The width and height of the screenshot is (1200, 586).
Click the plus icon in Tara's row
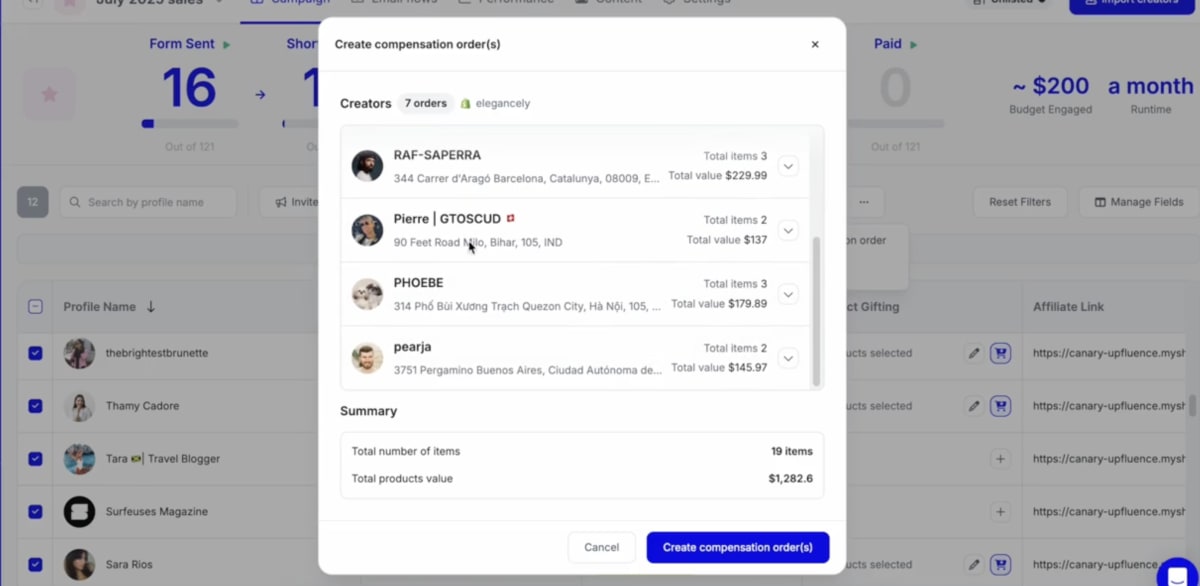pos(1000,459)
